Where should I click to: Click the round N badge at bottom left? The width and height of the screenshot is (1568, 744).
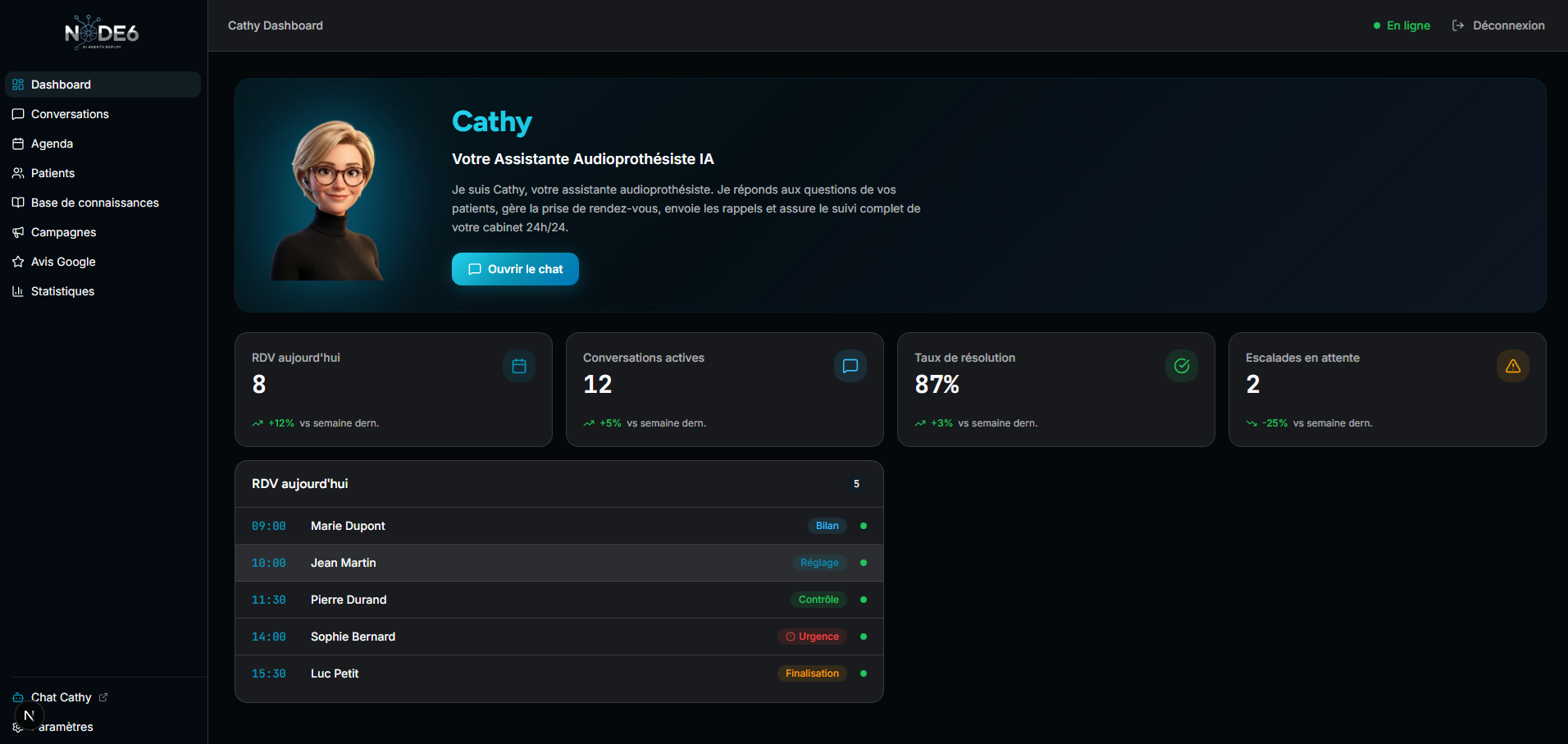30,715
